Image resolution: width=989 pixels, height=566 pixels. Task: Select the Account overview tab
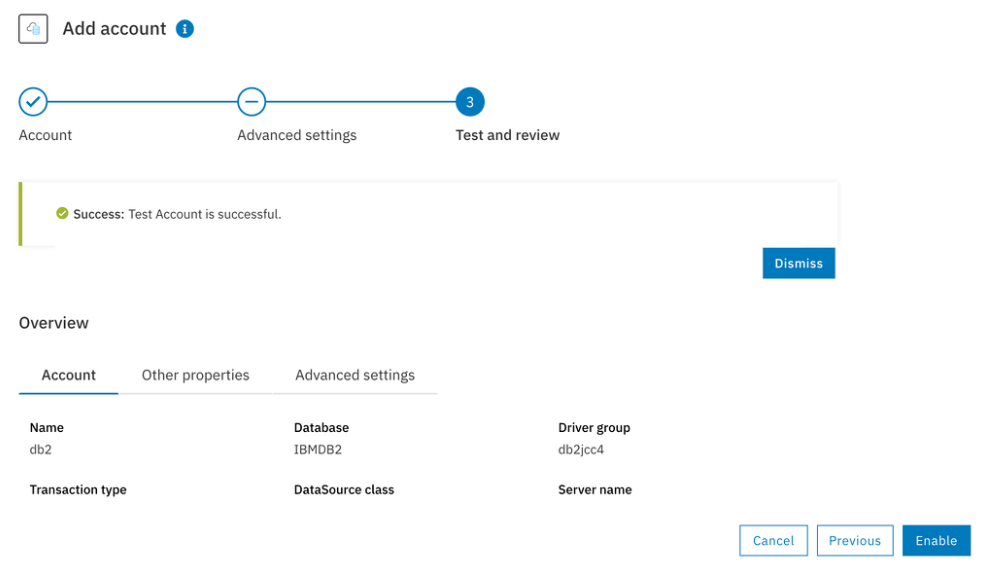tap(69, 375)
